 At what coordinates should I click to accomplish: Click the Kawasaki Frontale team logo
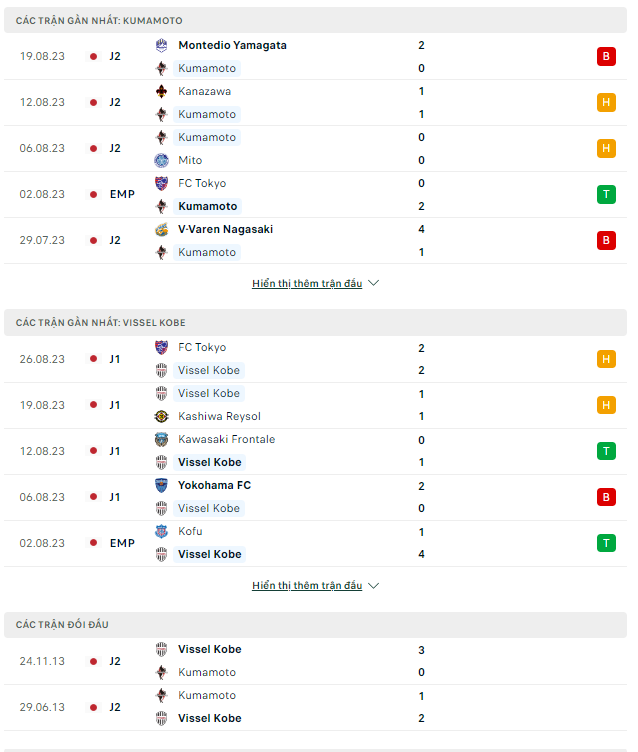point(161,439)
